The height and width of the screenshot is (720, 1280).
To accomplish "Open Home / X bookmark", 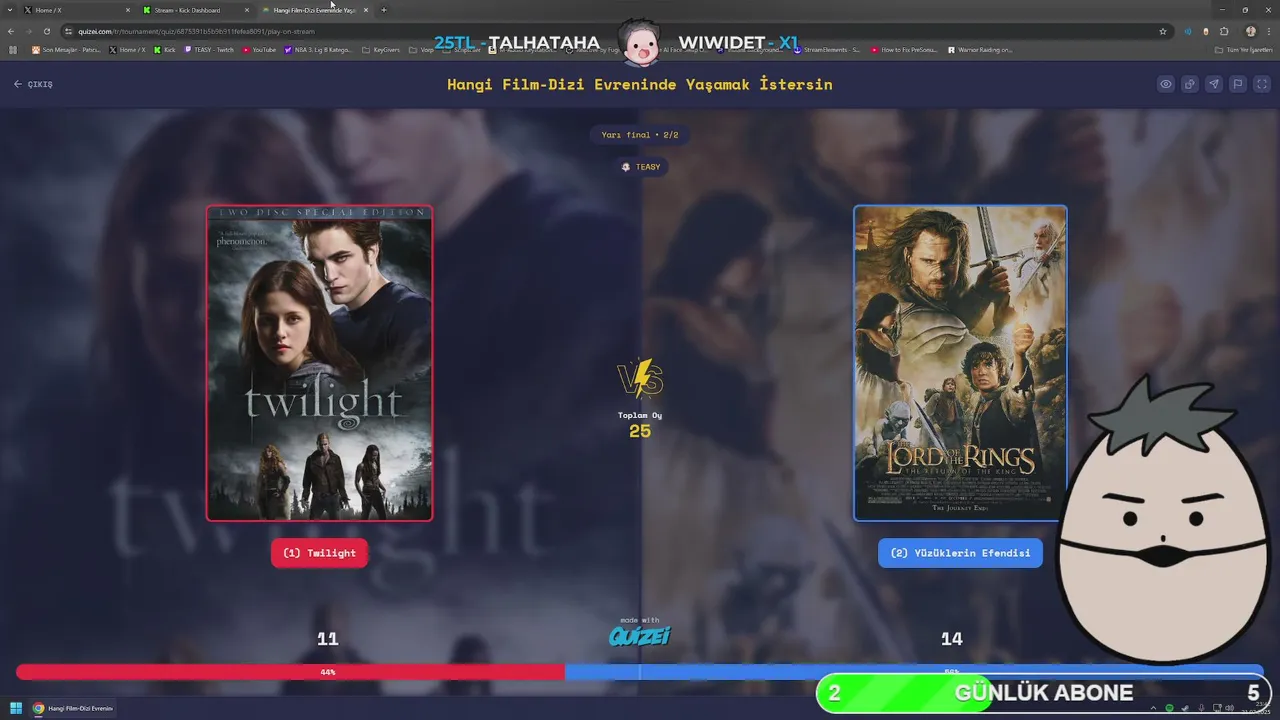I will 127,49.
